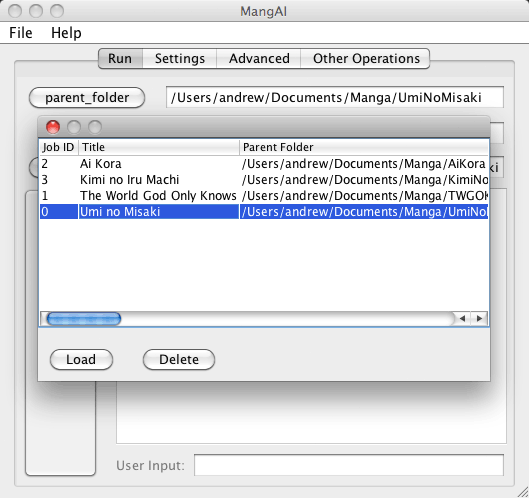Image resolution: width=529 pixels, height=498 pixels.
Task: Click the horizontal scrollbar thumb in table
Action: click(x=84, y=319)
